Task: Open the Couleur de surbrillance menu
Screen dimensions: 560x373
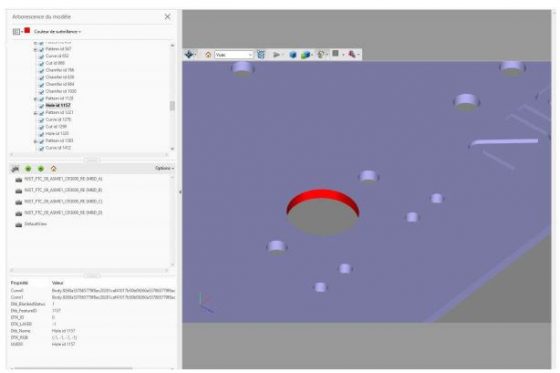Action: pos(57,31)
